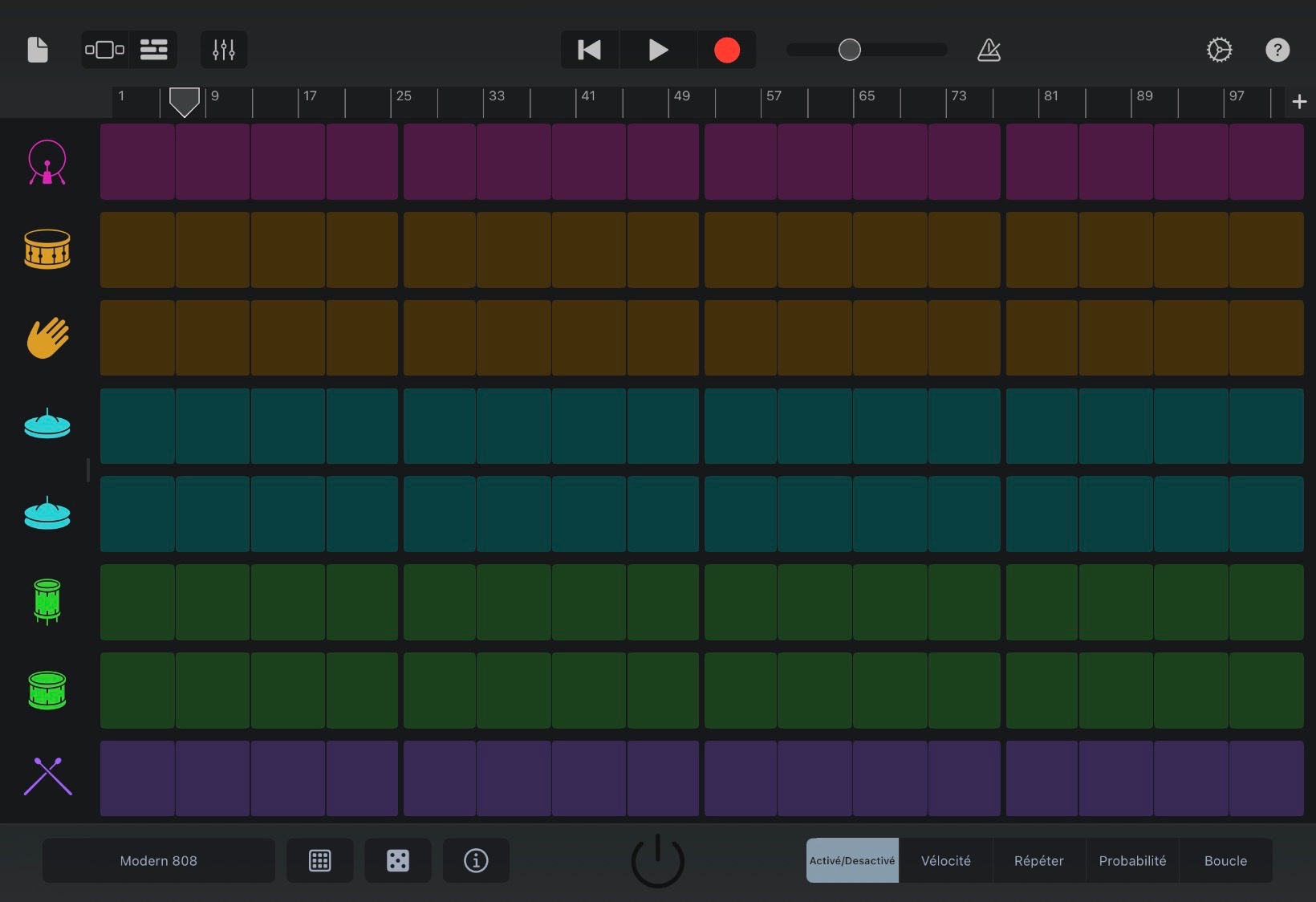Toggle the beat sequencer power button
1316x902 pixels.
tap(657, 860)
